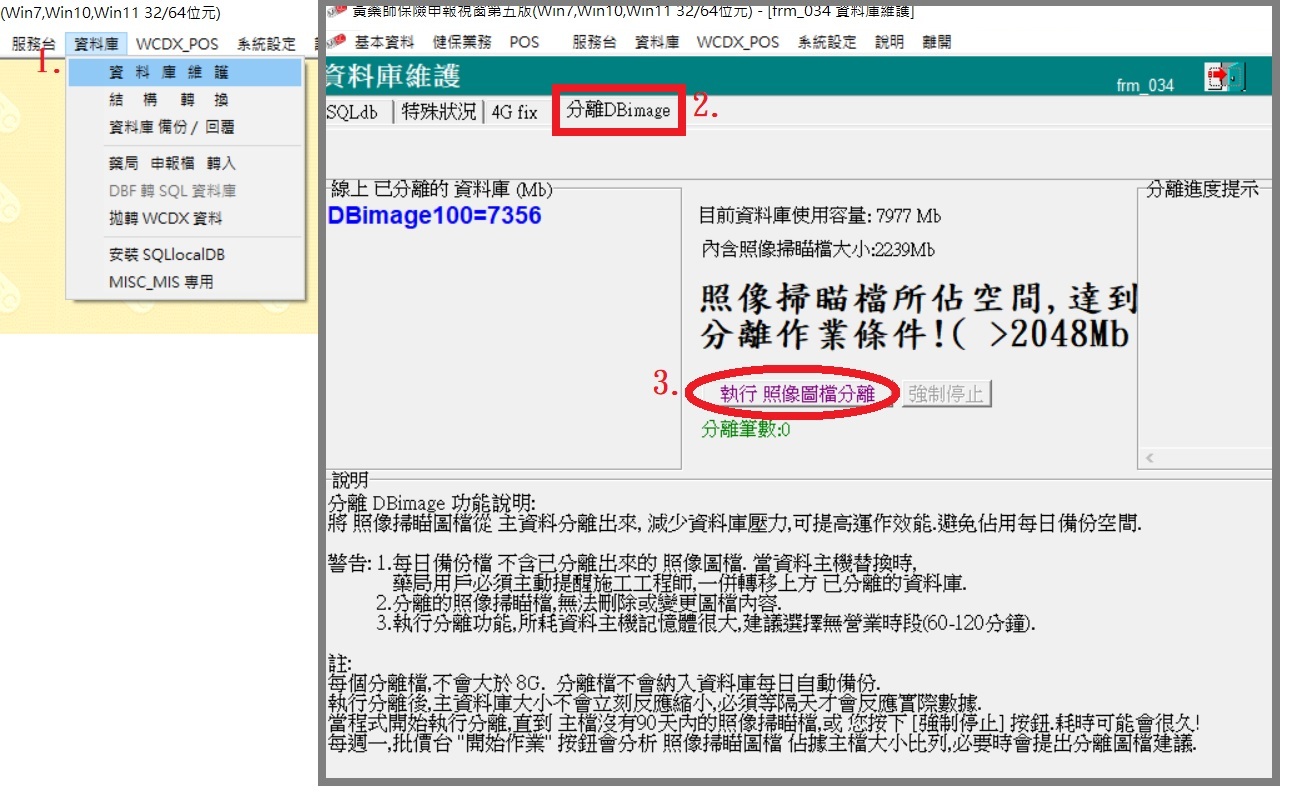Open 系統設定 menu in frm_034 window

point(827,42)
